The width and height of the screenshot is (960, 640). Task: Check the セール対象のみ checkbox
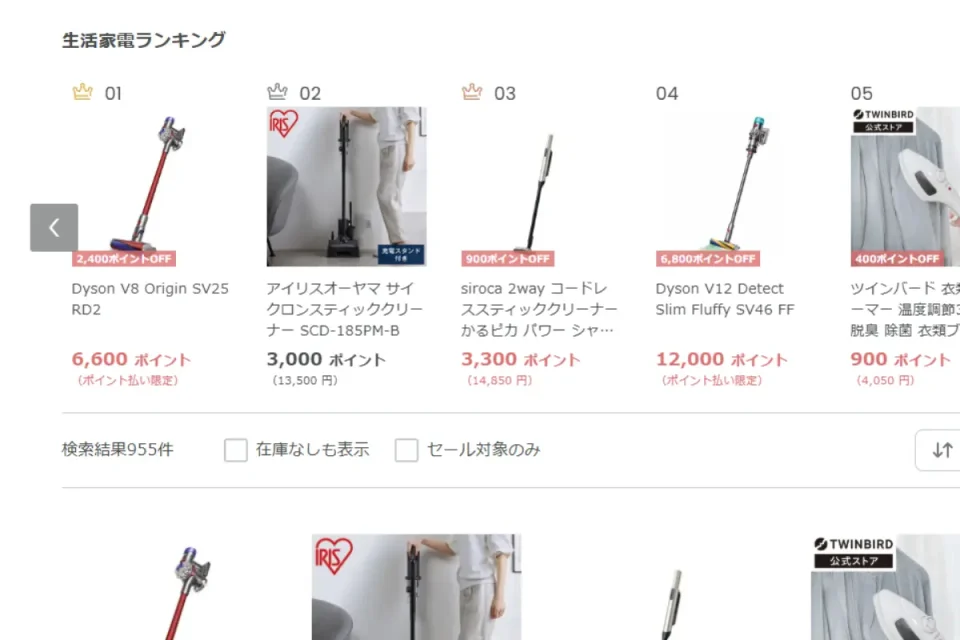(407, 450)
